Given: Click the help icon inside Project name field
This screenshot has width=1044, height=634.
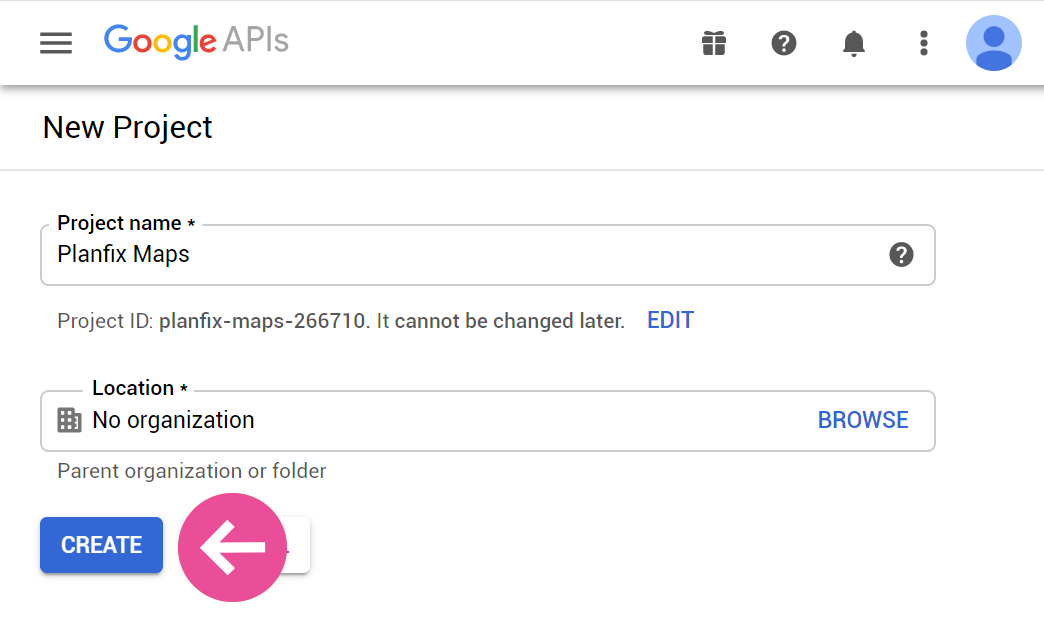Looking at the screenshot, I should [x=902, y=254].
